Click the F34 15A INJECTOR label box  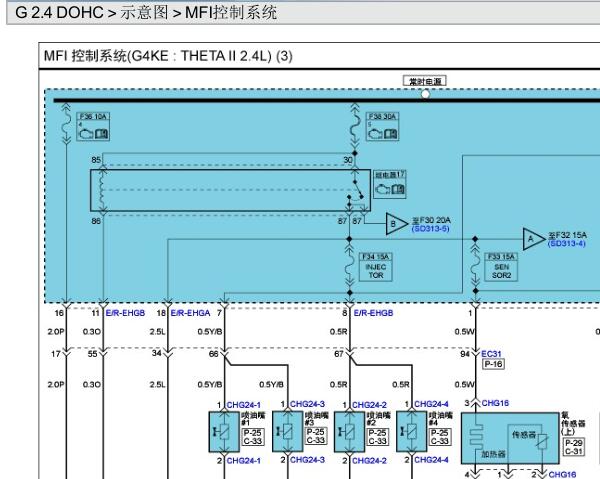click(376, 267)
